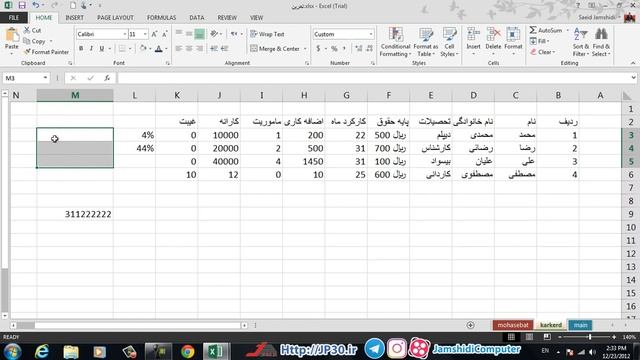Click the horizontal scrollbar thumb

[26, 325]
